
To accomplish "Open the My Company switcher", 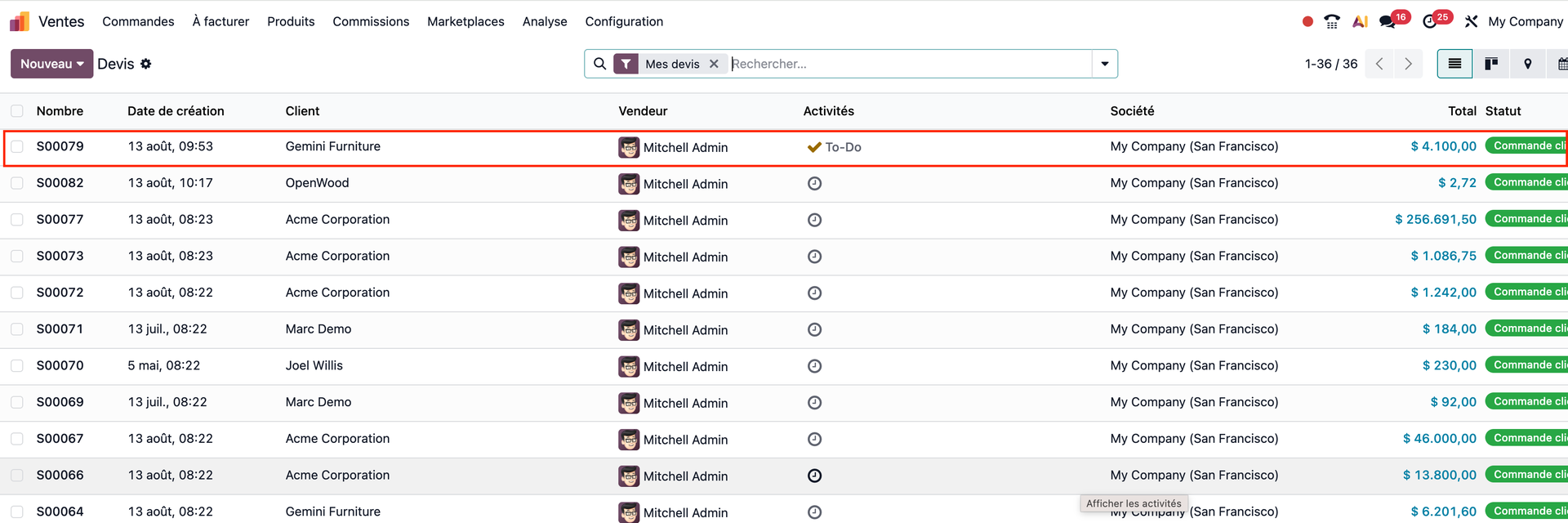I will (1526, 21).
